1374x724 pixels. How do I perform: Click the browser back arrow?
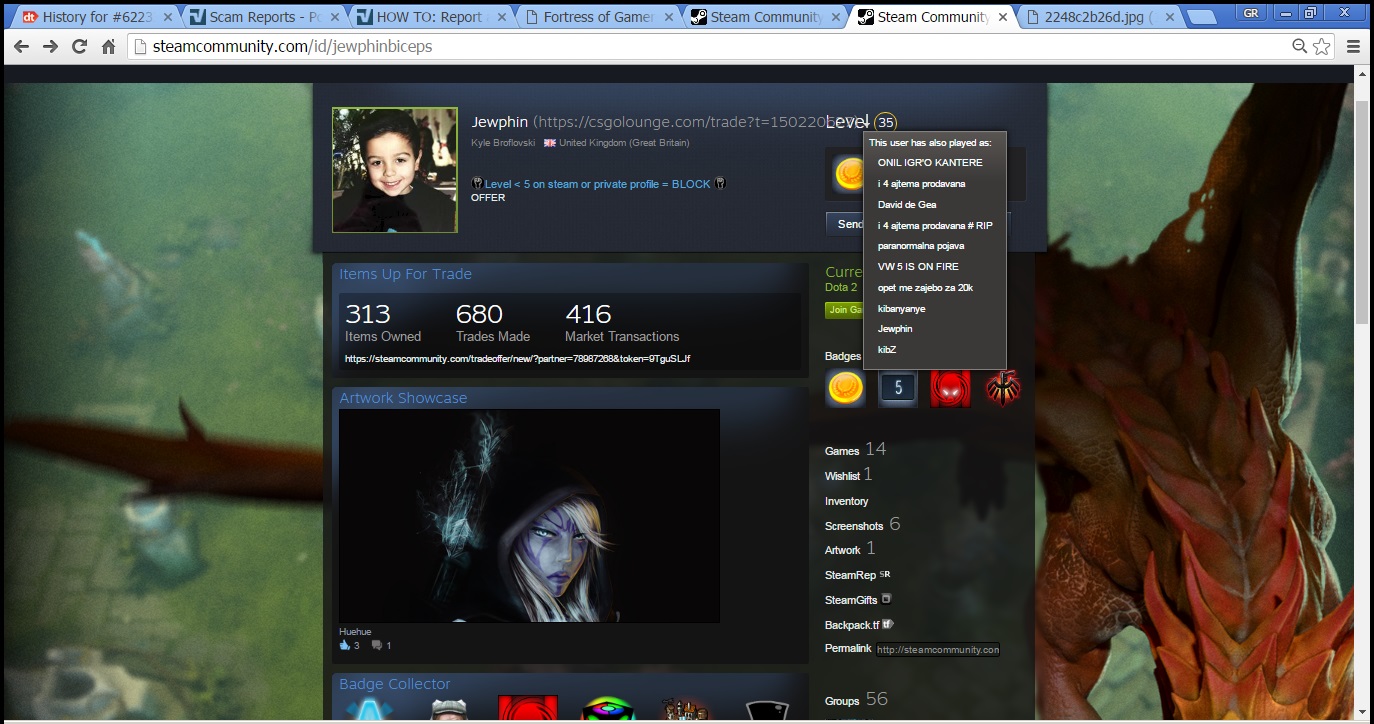[x=21, y=47]
